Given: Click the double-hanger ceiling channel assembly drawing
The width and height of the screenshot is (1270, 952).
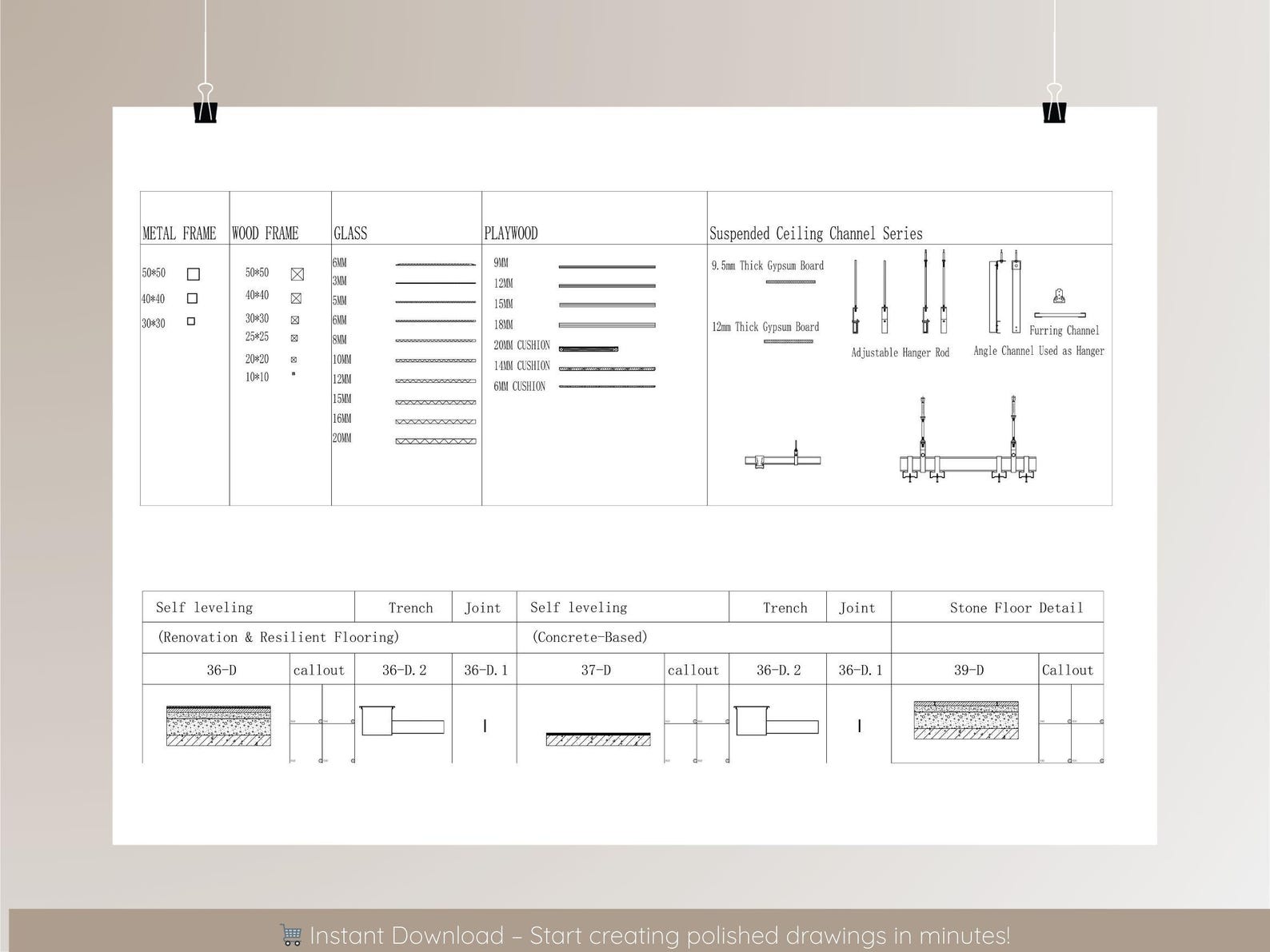Looking at the screenshot, I should pos(968,440).
